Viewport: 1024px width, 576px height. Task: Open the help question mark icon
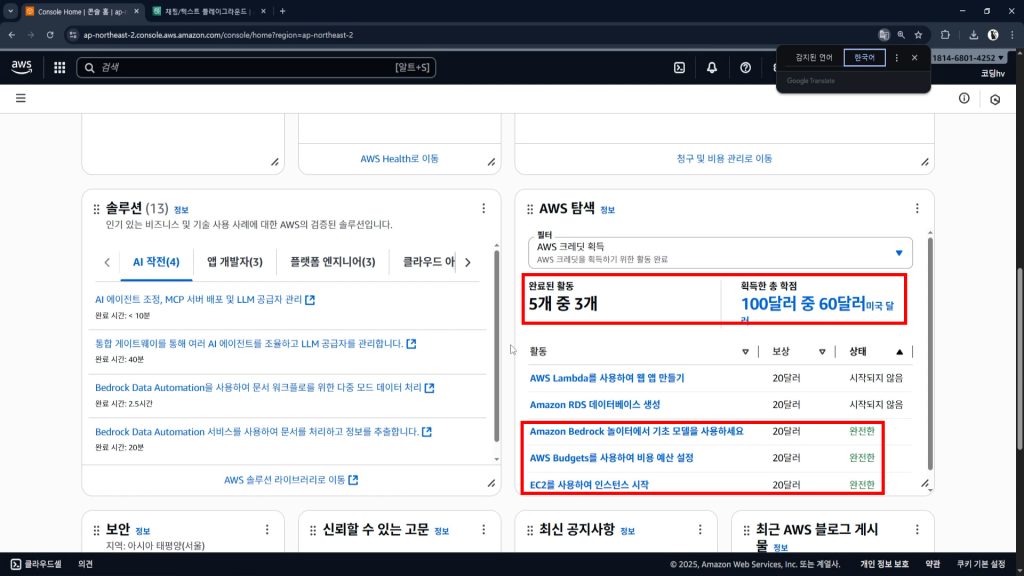point(745,67)
